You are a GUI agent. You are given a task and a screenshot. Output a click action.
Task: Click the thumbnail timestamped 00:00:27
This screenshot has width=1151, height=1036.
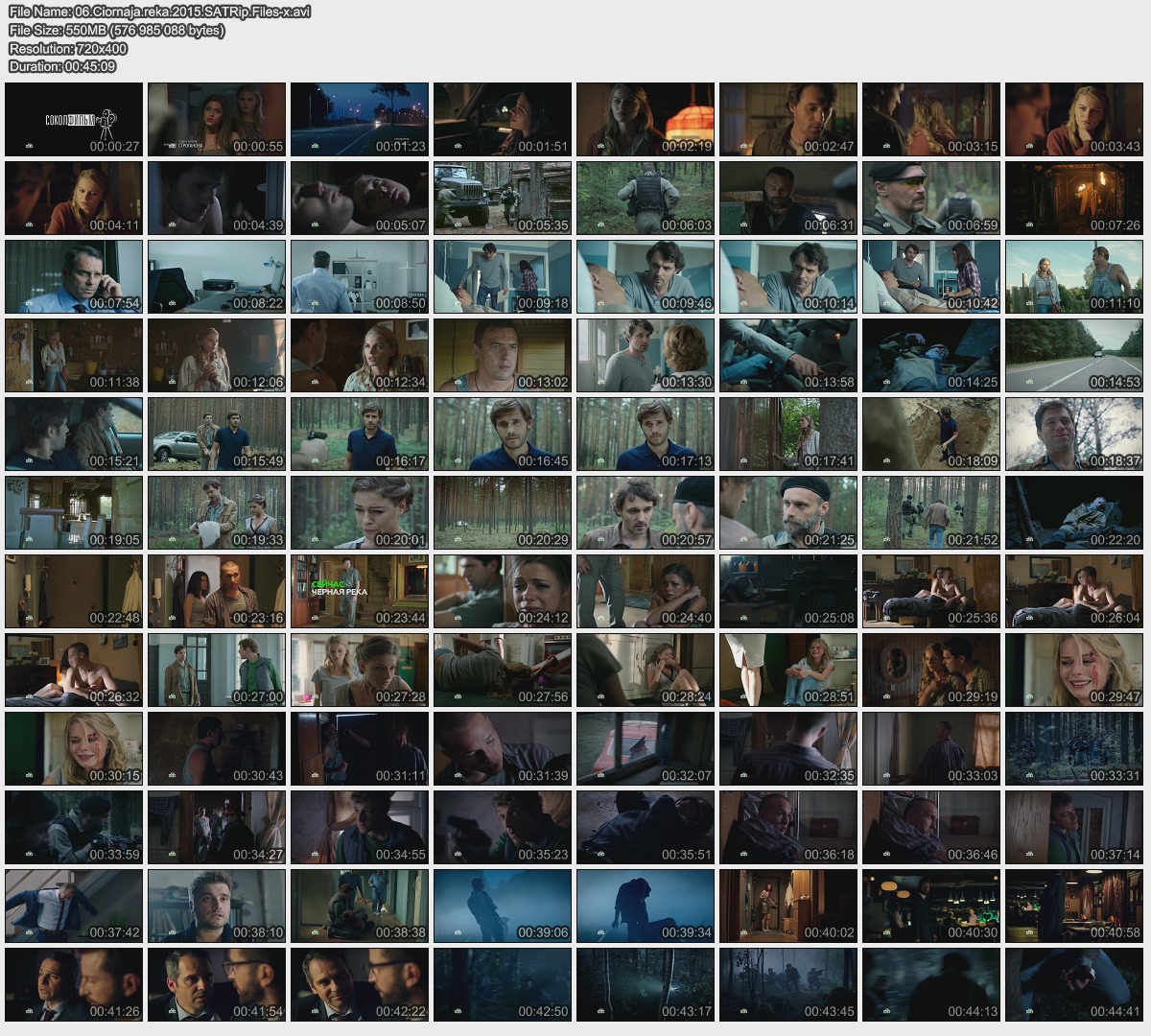[74, 119]
